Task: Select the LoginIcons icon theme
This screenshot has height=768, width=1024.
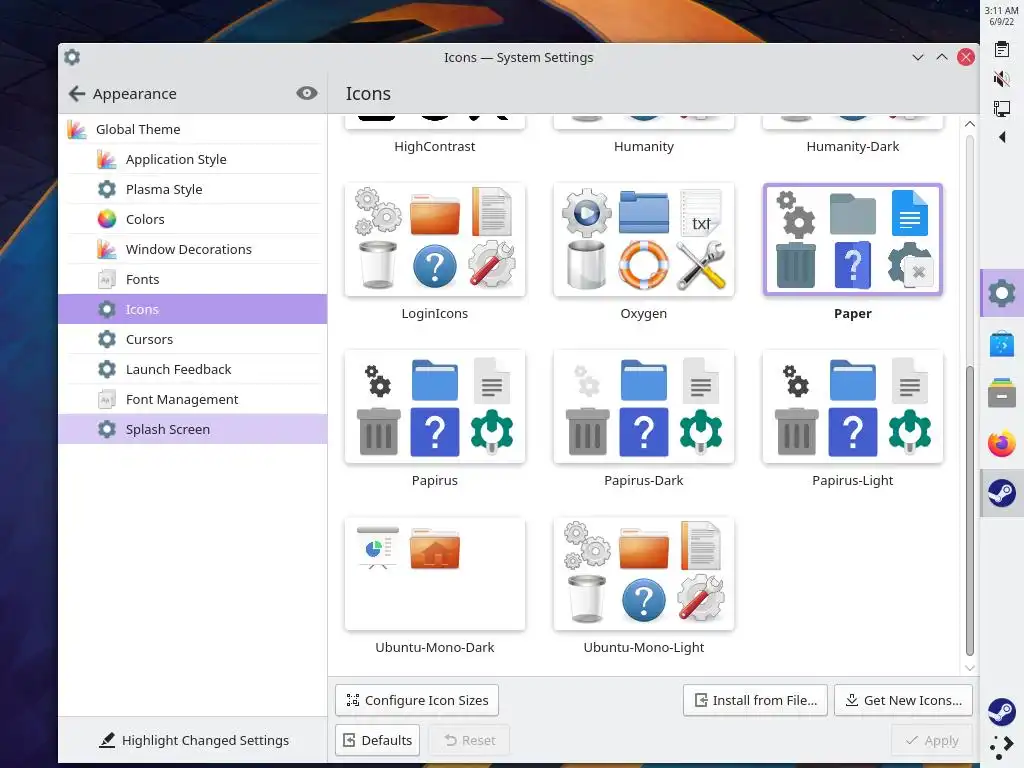Action: [x=434, y=240]
